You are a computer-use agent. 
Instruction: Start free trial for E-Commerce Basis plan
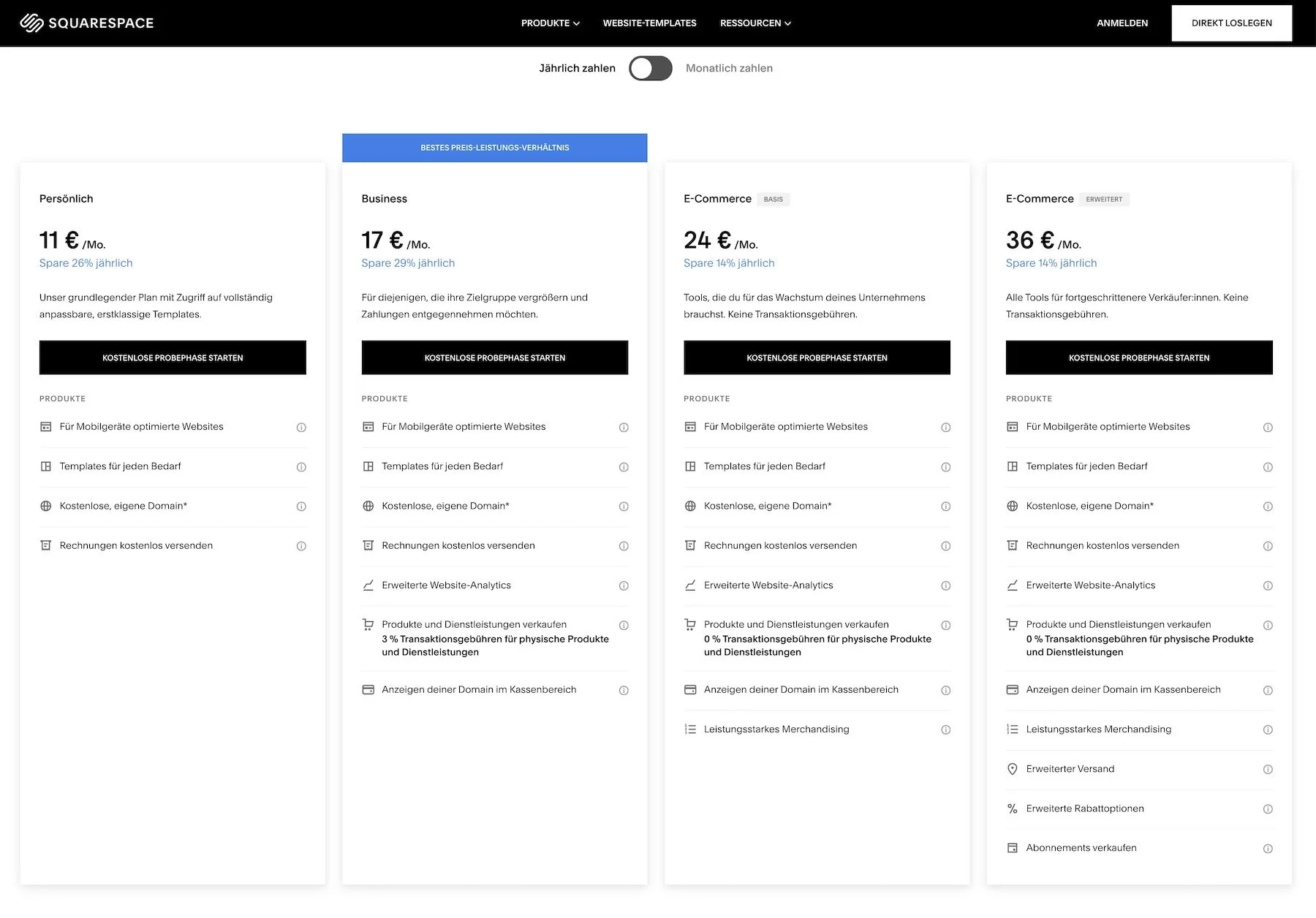click(817, 357)
